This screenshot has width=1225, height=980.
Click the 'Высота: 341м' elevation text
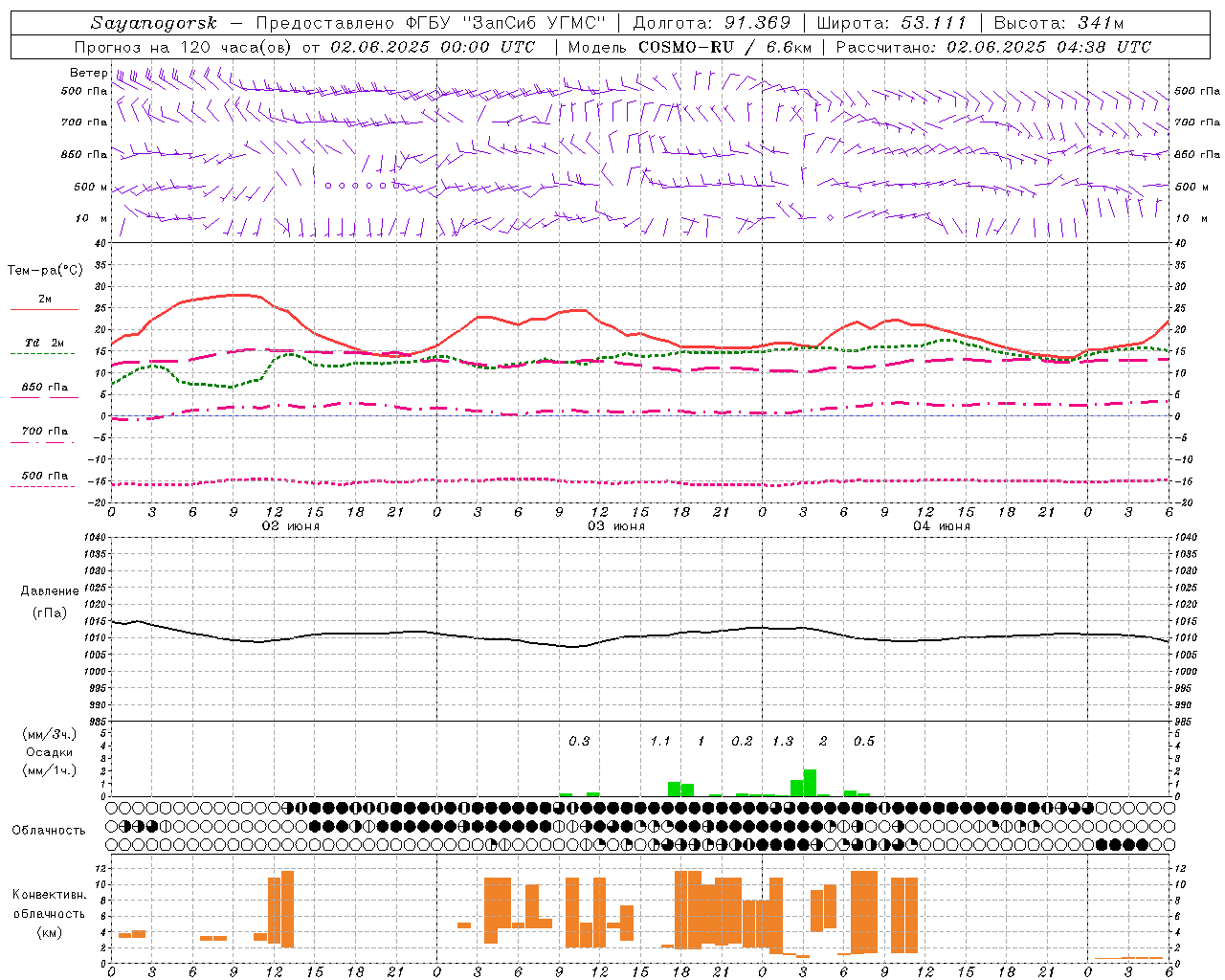(1058, 23)
